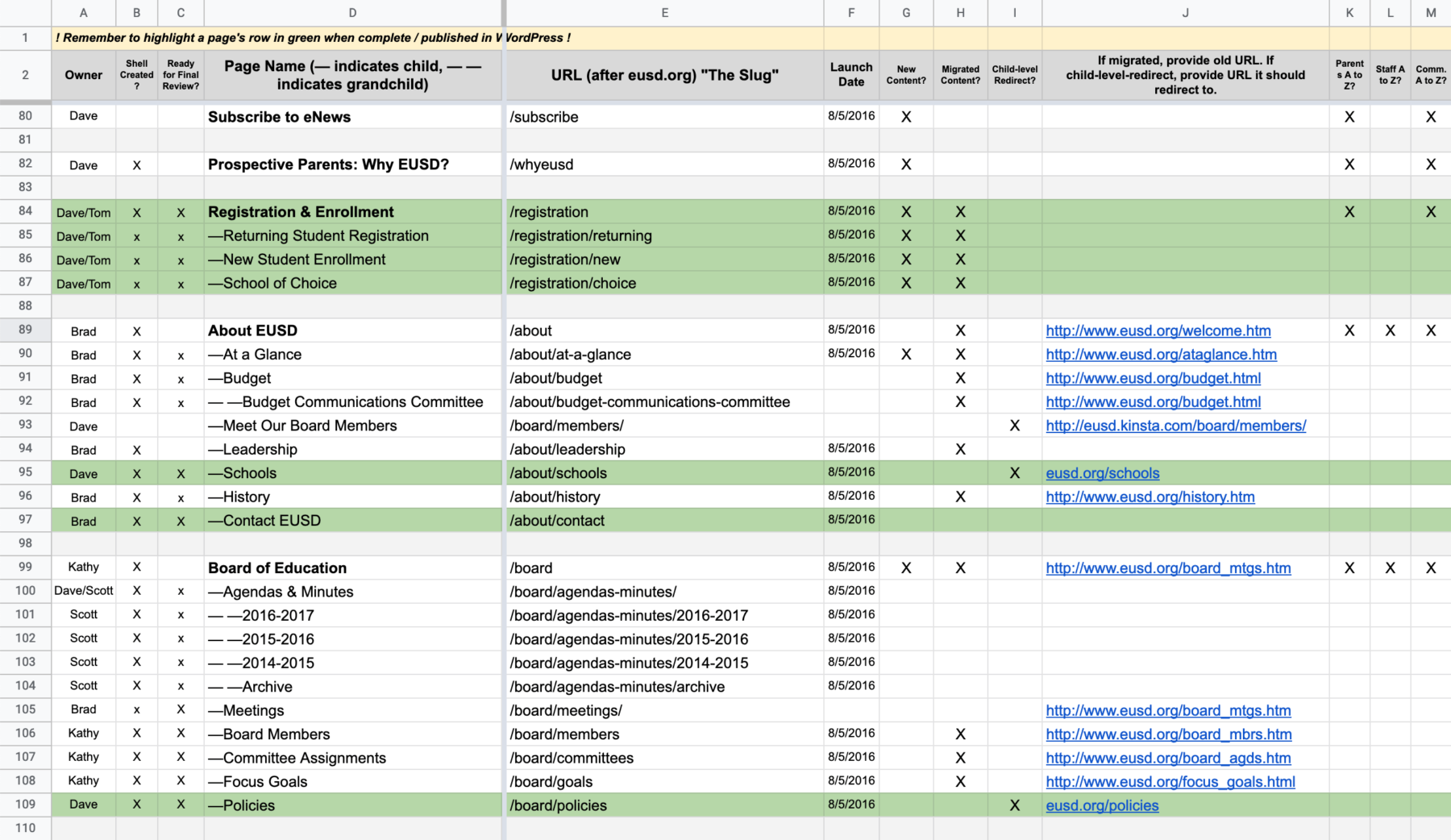Screen dimensions: 1451x840
Task: Select the 'Launch Date' header cell
Action: coord(851,75)
